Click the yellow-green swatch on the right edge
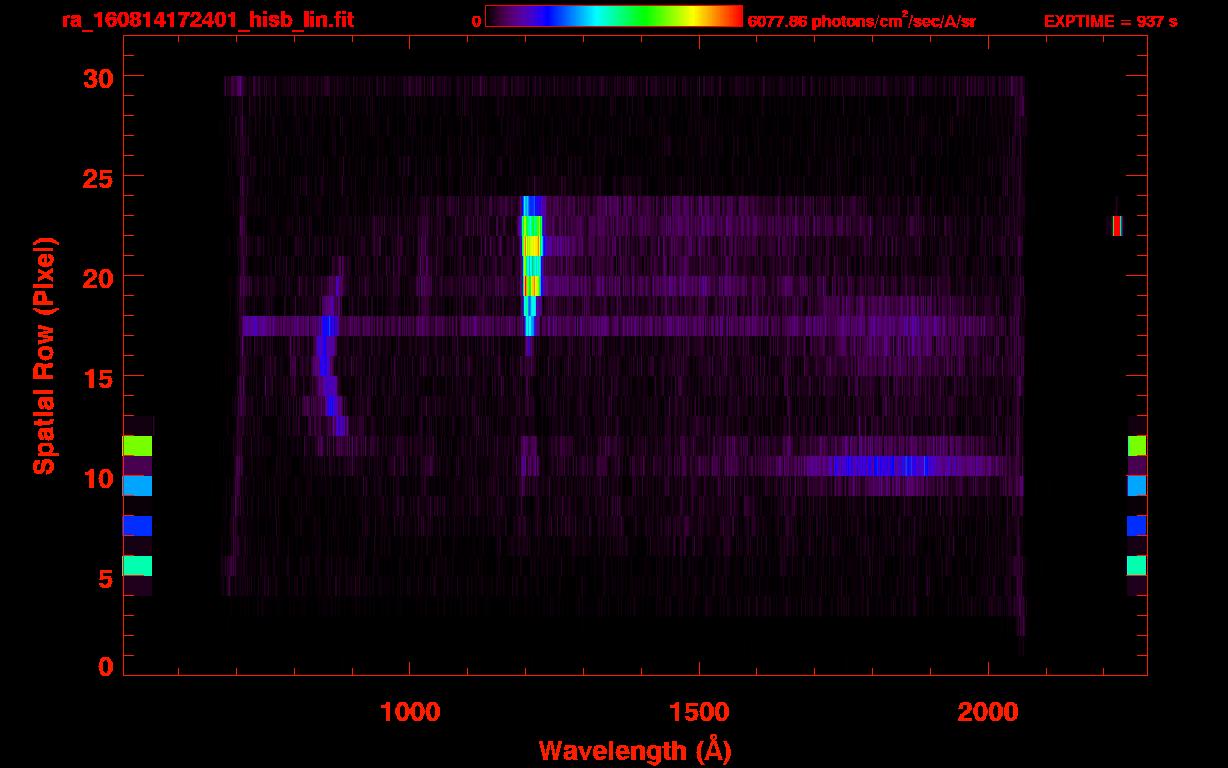The image size is (1228, 768). click(x=1137, y=446)
